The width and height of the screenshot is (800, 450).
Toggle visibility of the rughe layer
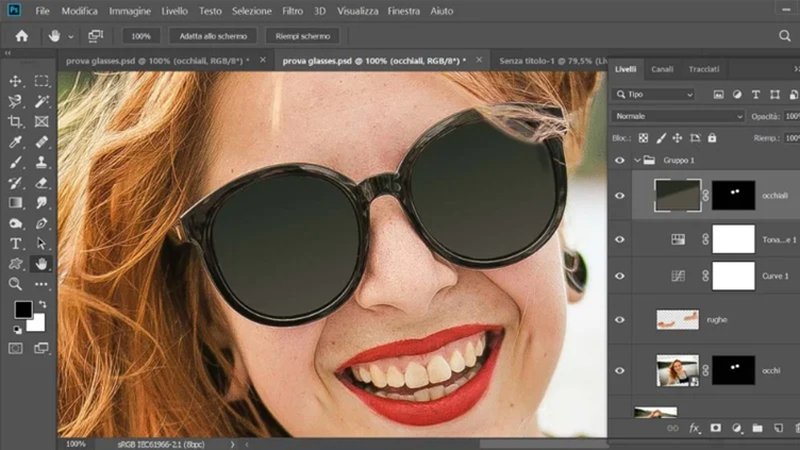click(619, 320)
